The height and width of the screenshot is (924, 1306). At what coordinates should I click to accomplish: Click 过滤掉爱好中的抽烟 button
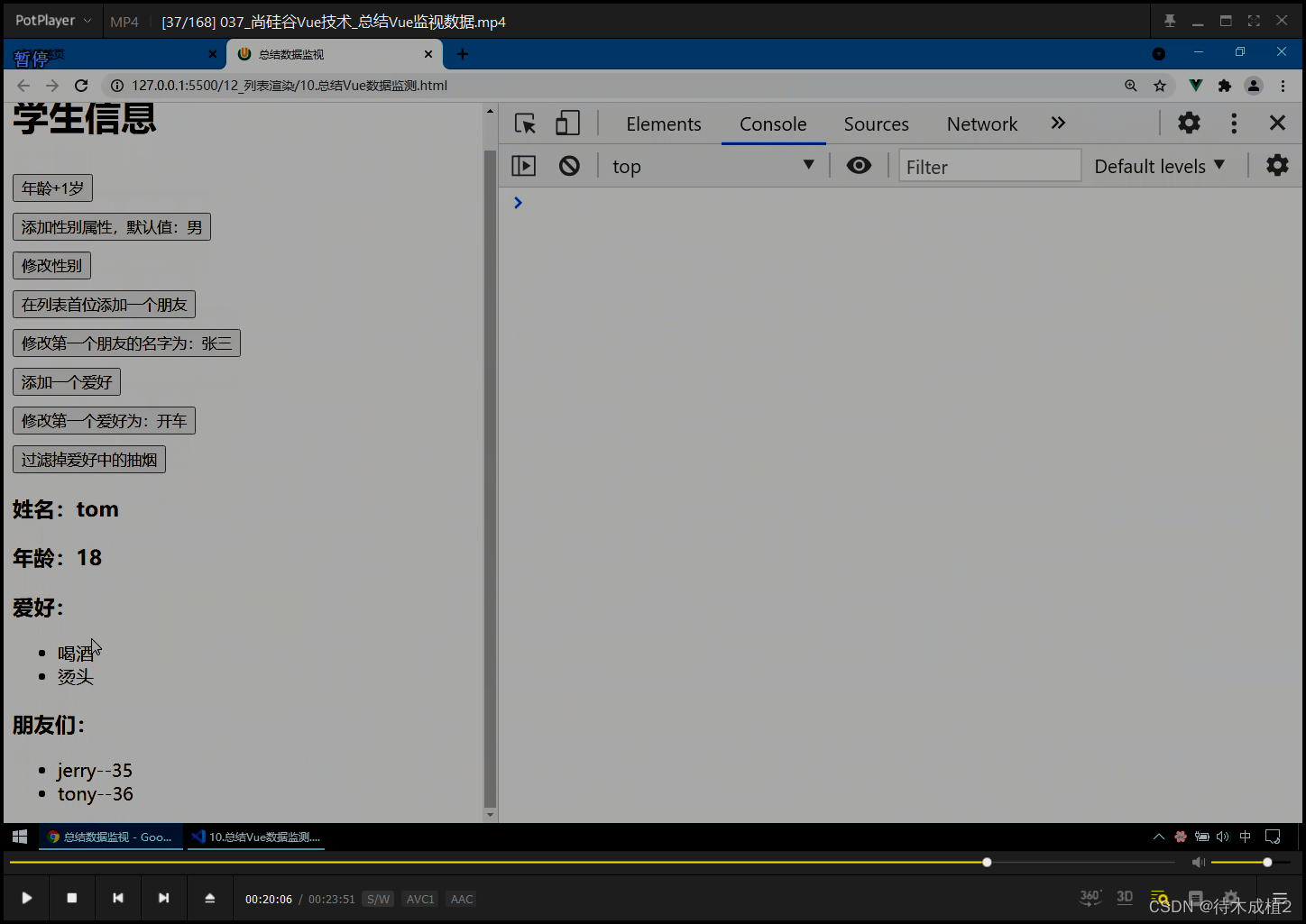89,460
